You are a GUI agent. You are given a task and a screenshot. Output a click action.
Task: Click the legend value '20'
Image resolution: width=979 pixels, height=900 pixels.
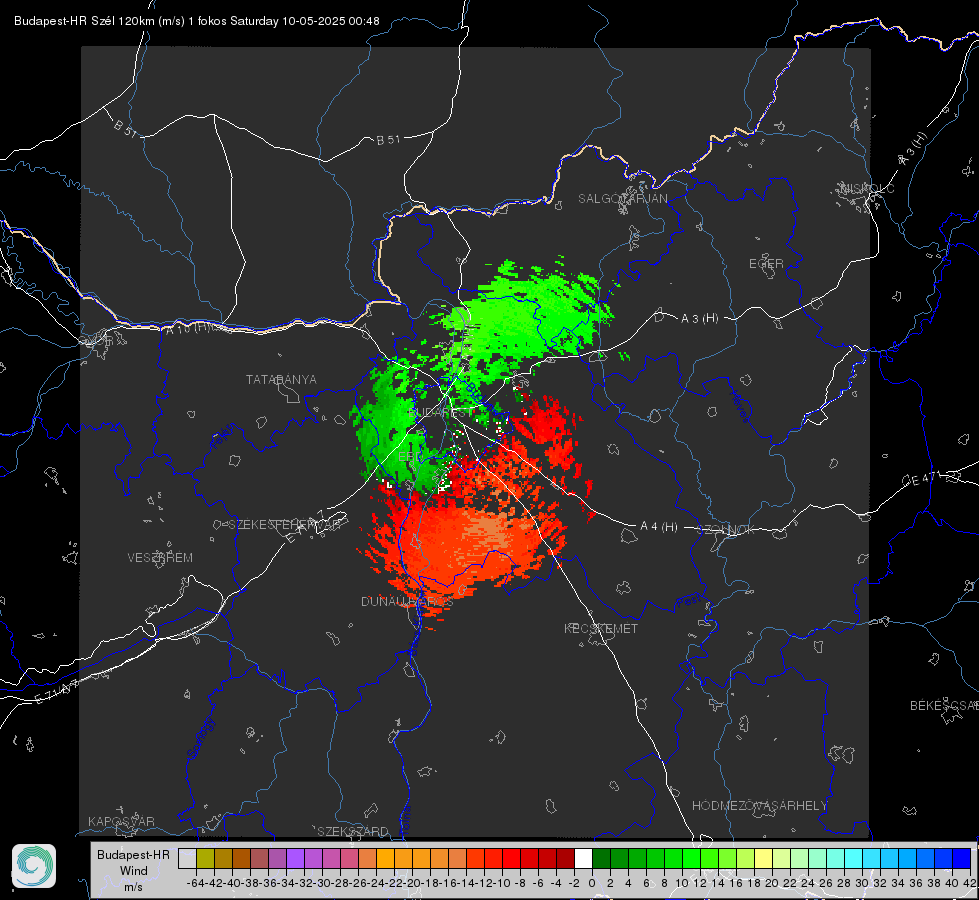pos(772,883)
